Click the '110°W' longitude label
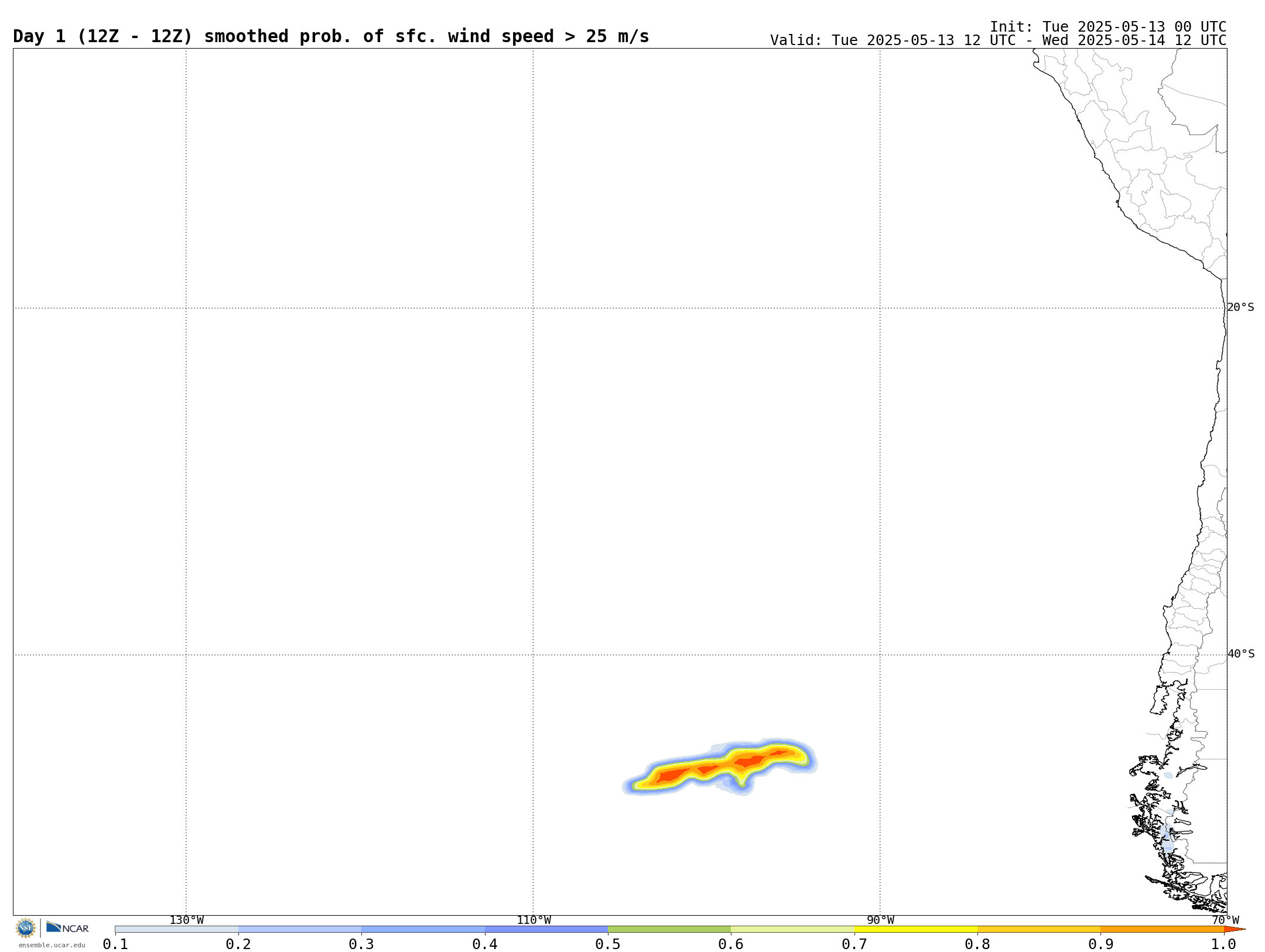 click(534, 920)
